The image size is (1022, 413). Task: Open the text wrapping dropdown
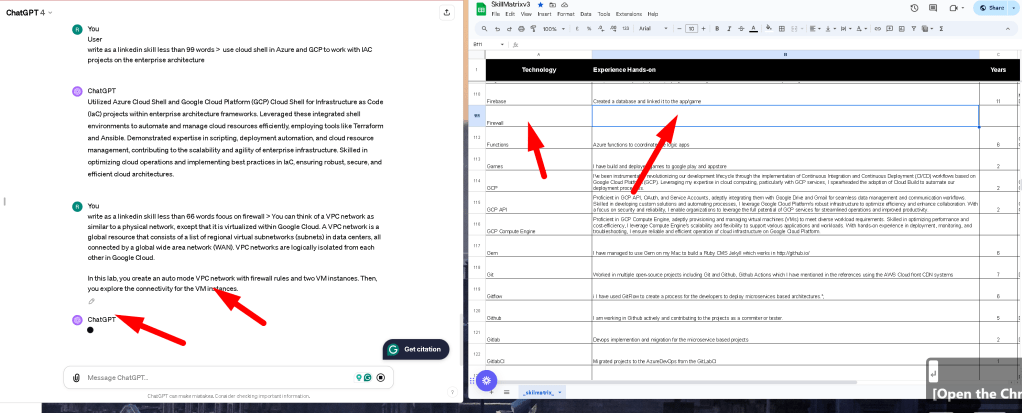click(845, 29)
